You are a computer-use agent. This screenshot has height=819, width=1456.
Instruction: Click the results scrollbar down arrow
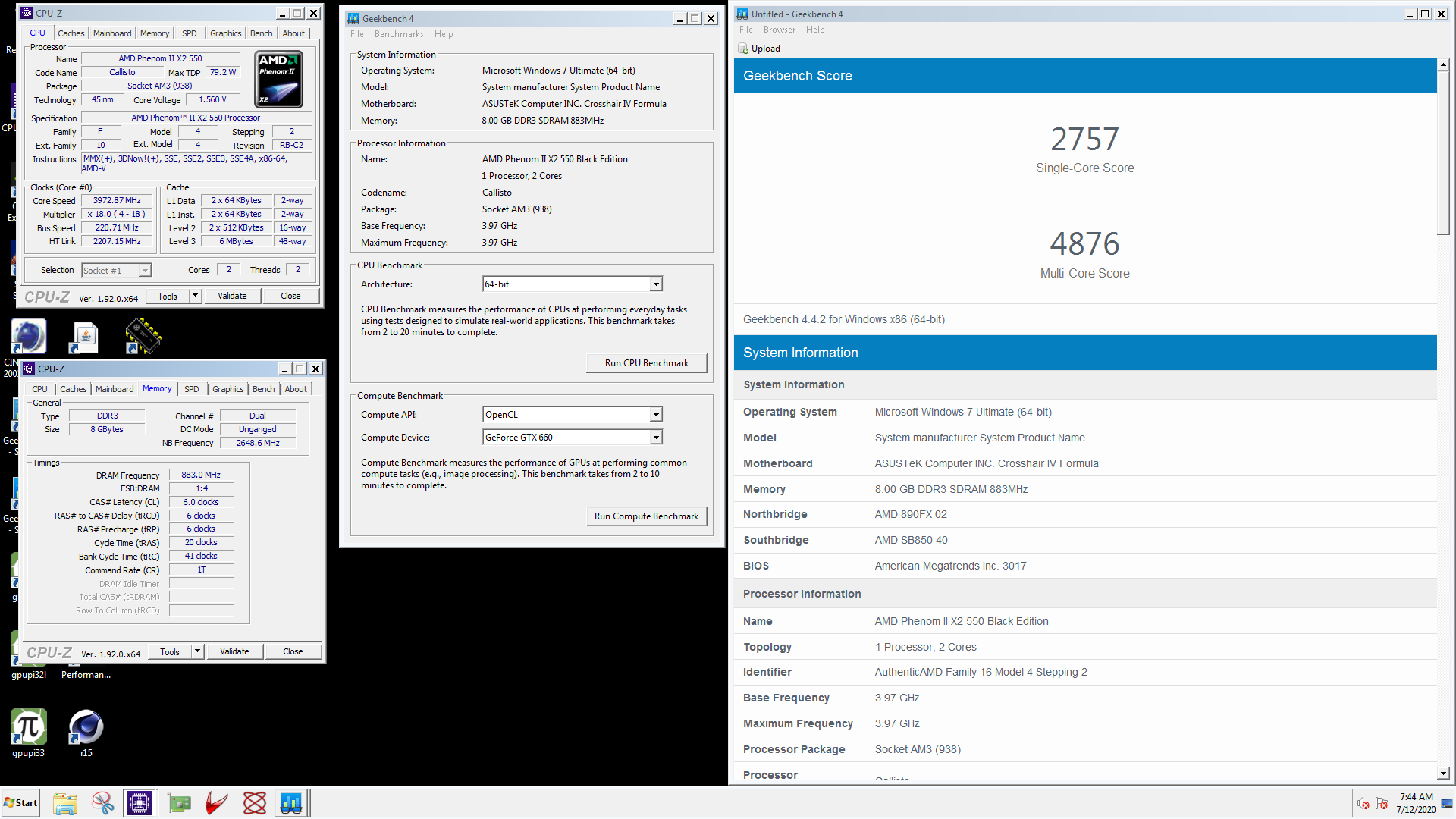(x=1443, y=773)
